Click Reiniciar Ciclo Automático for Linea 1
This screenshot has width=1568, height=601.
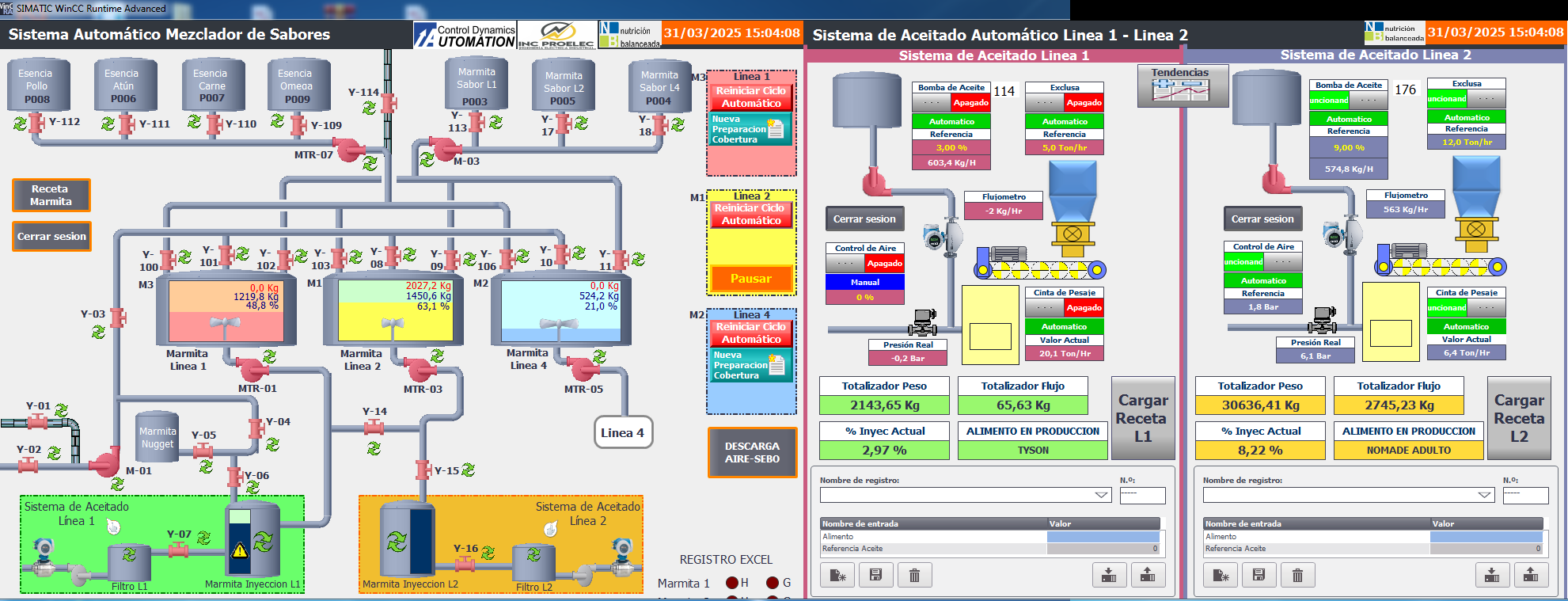pos(751,97)
